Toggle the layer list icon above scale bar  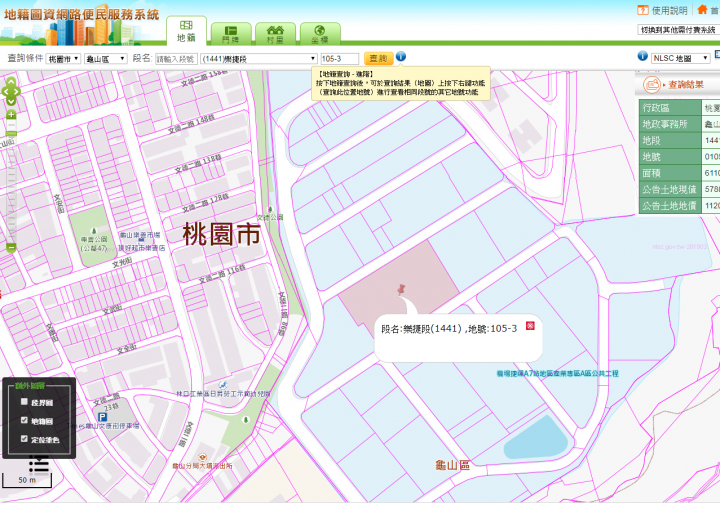pos(39,464)
